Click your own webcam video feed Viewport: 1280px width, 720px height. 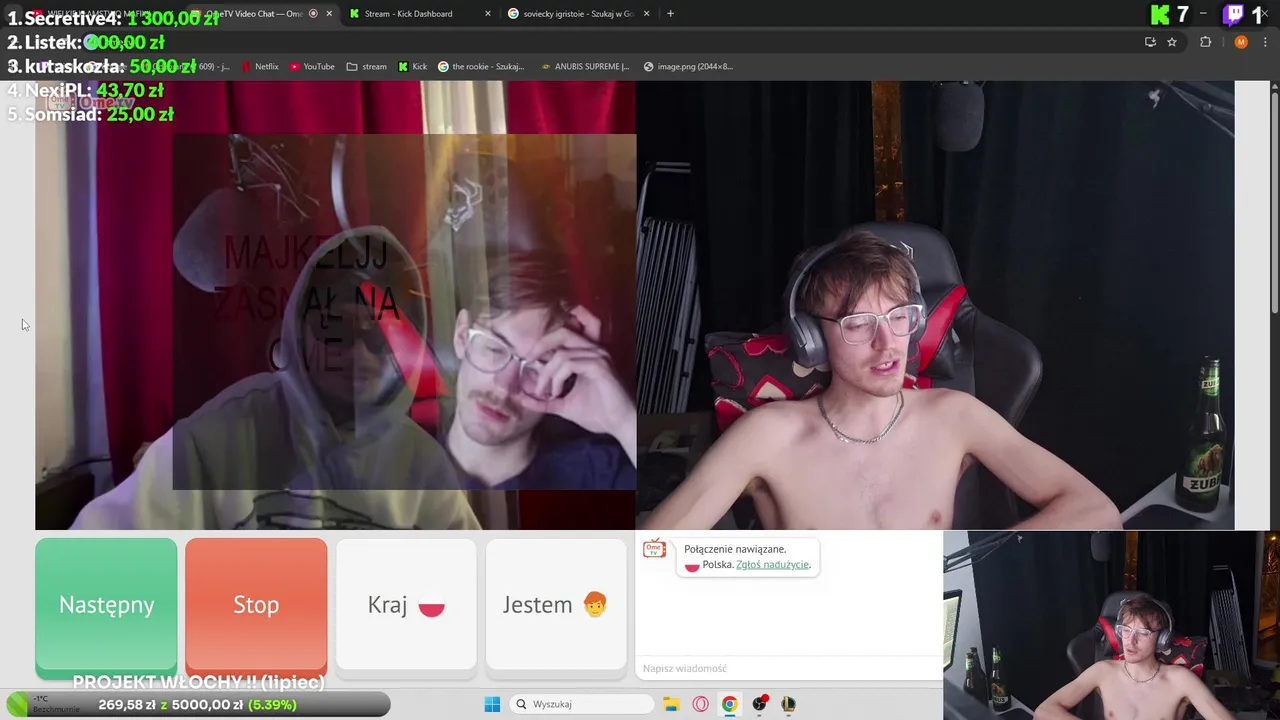click(935, 305)
